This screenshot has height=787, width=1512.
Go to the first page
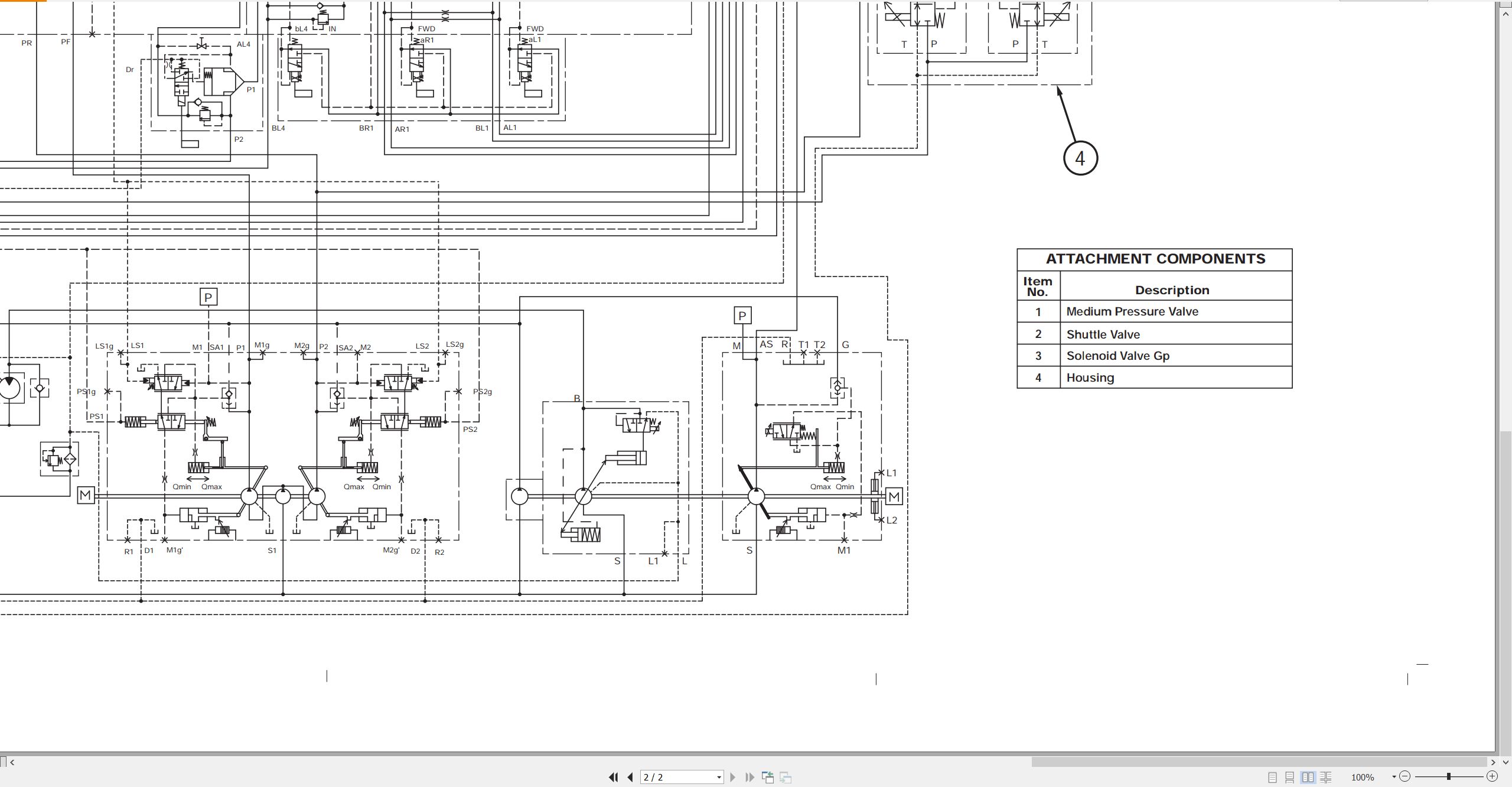614,777
